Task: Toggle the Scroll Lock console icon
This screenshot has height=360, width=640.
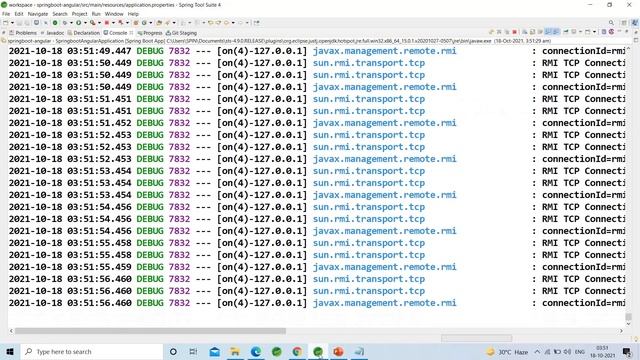Action: point(532,32)
